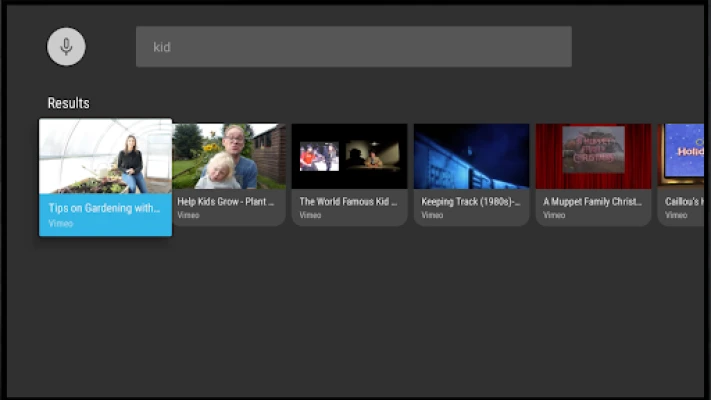Open the gardening greenhouse video thumbnail
The width and height of the screenshot is (711, 400).
click(x=105, y=156)
